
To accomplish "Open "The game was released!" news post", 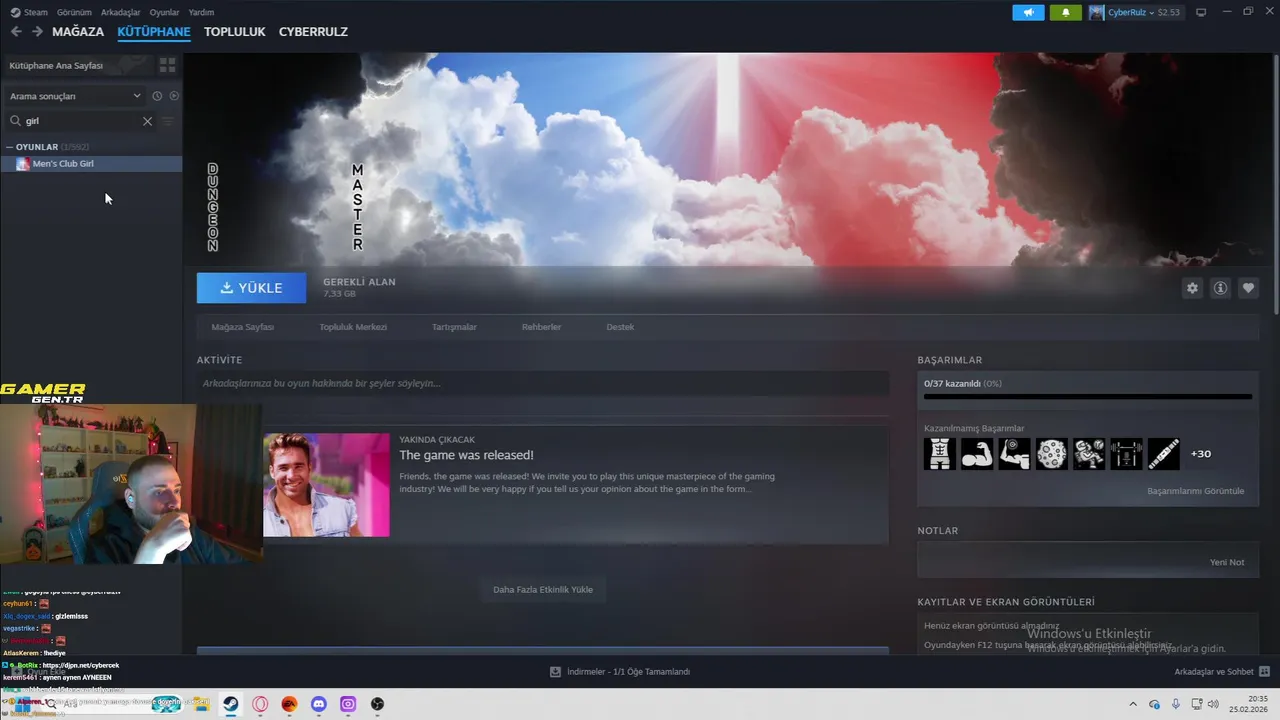I will click(466, 455).
